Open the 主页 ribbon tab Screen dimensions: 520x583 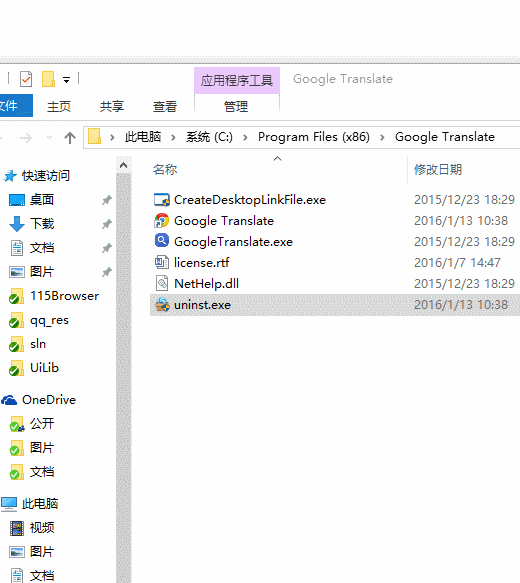click(59, 107)
